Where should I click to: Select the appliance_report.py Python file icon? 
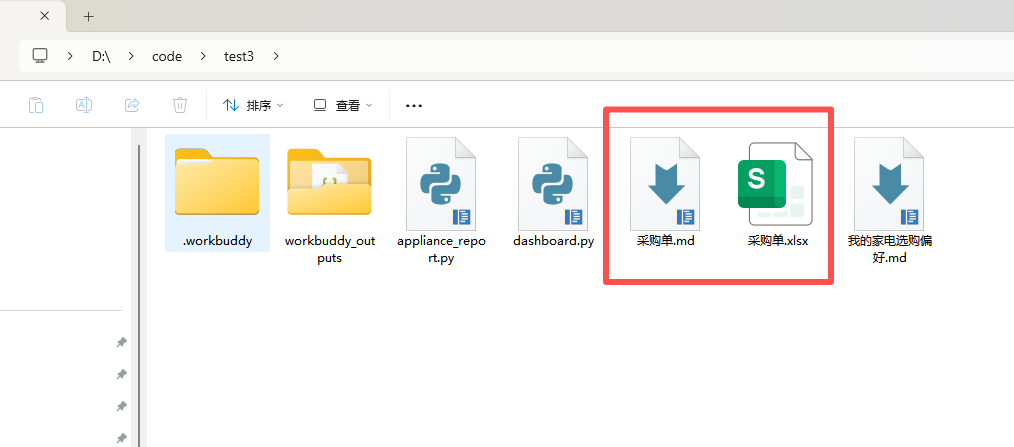pyautogui.click(x=441, y=184)
